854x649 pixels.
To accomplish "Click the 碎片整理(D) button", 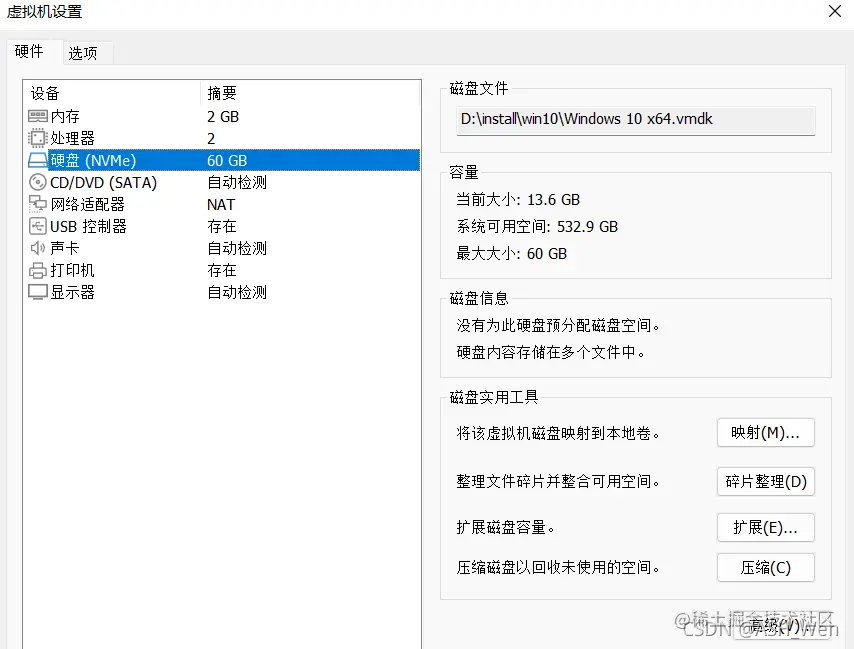I will click(765, 481).
